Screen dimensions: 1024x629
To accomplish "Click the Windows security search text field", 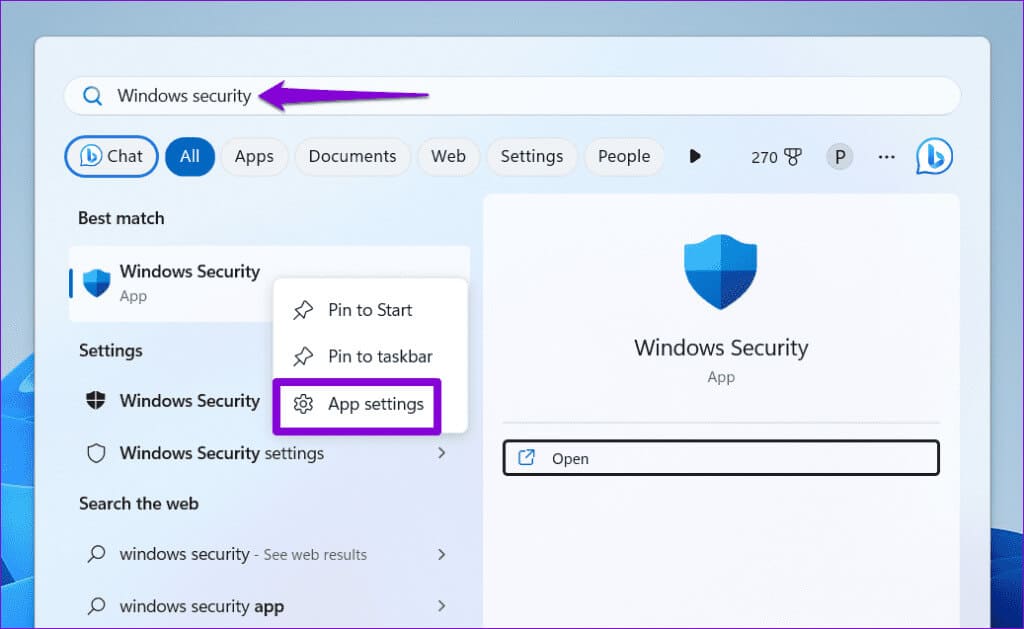I will point(512,96).
